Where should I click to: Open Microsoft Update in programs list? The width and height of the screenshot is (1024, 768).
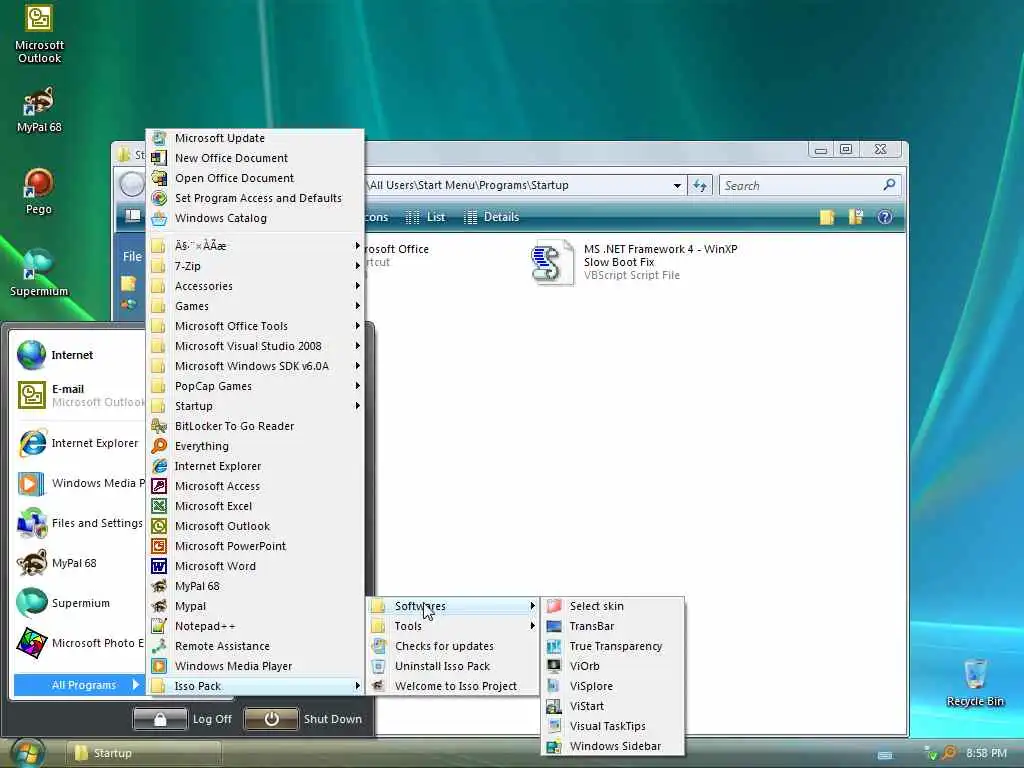[x=255, y=138]
